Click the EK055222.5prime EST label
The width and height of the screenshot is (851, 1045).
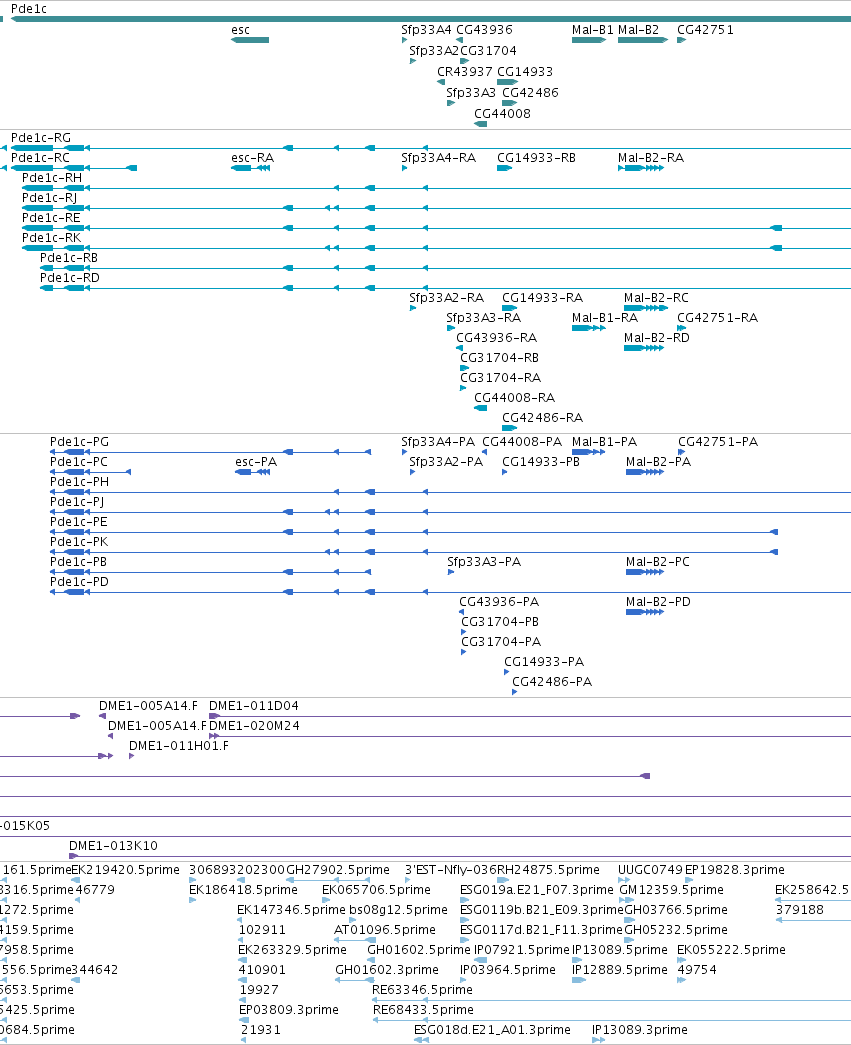731,950
